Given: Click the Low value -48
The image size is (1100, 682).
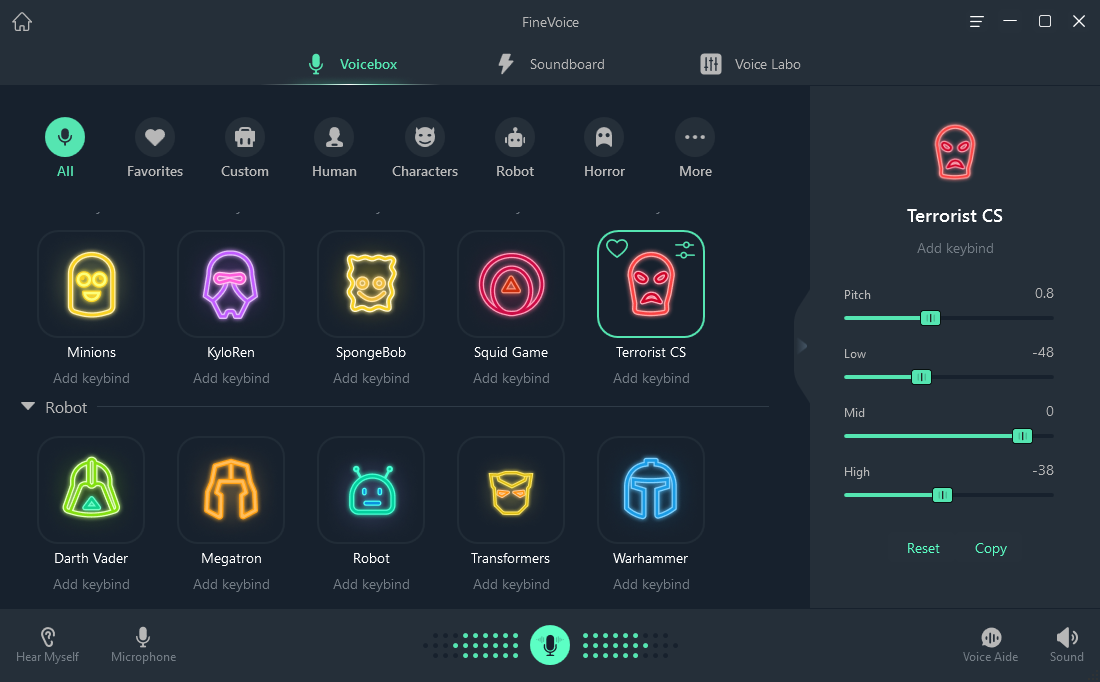Looking at the screenshot, I should [1042, 352].
